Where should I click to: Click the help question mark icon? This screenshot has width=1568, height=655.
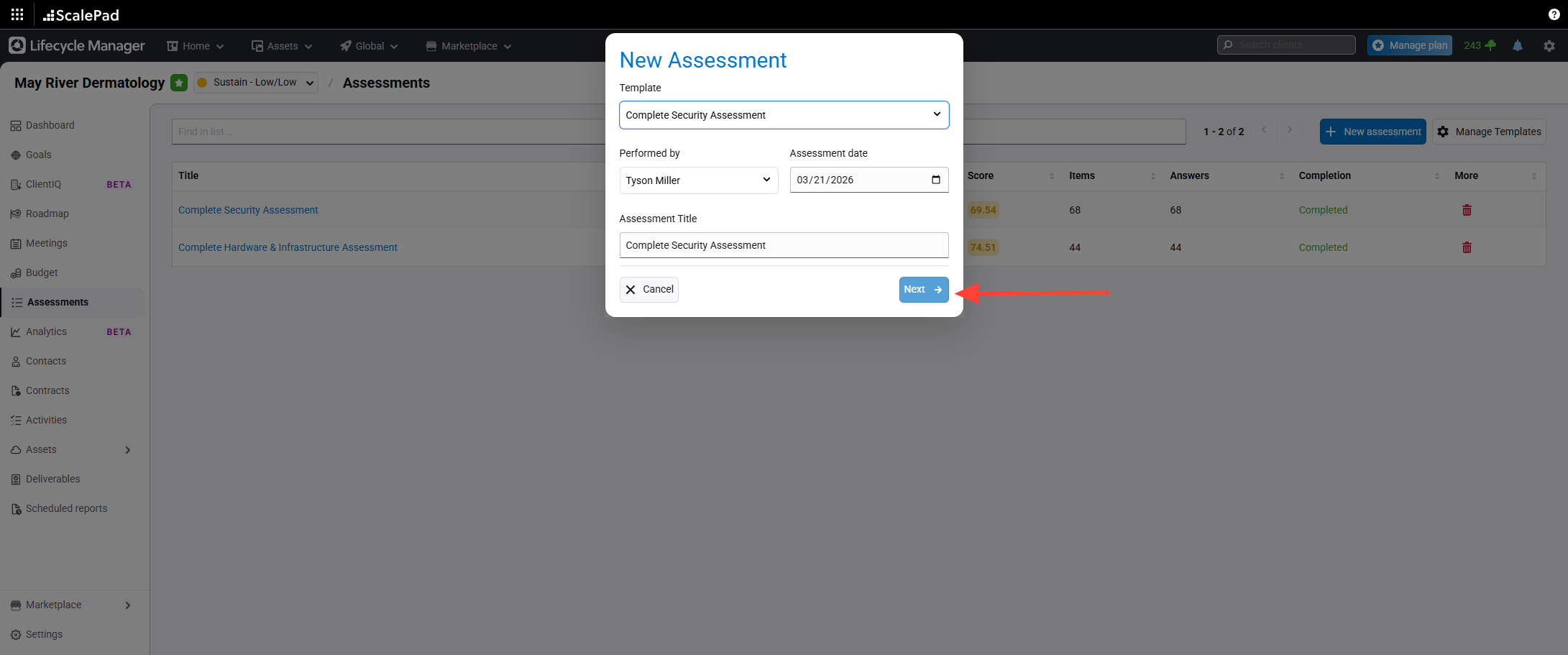point(1554,14)
